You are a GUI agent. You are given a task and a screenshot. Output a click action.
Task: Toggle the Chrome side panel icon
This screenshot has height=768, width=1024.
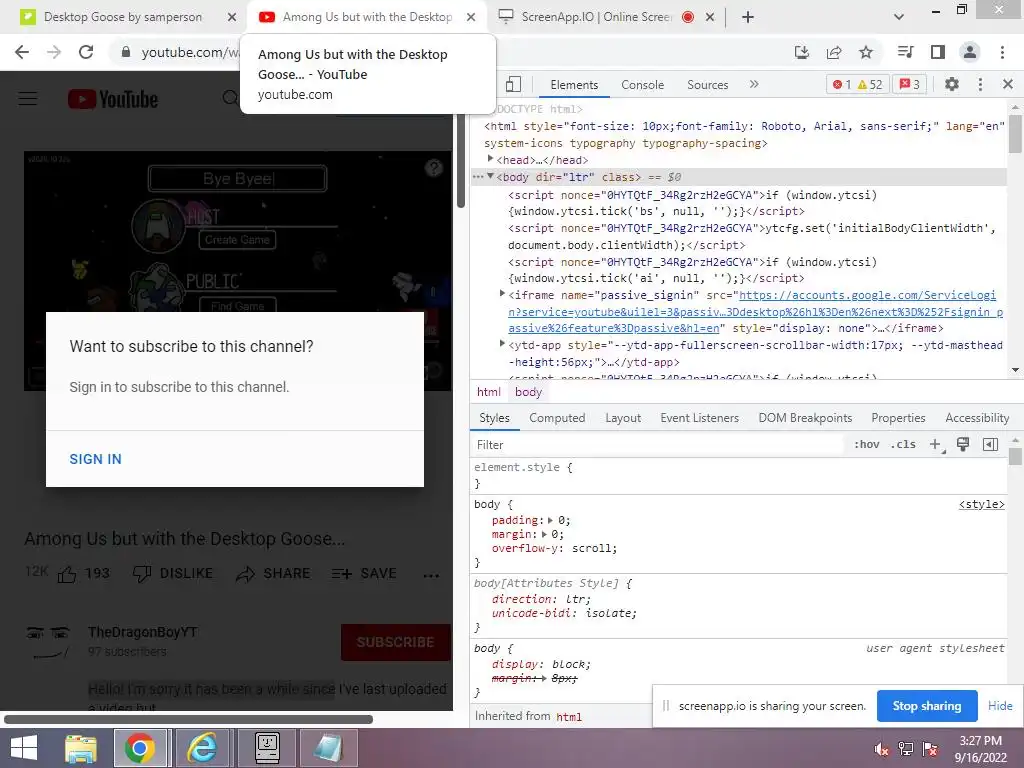pos(938,52)
